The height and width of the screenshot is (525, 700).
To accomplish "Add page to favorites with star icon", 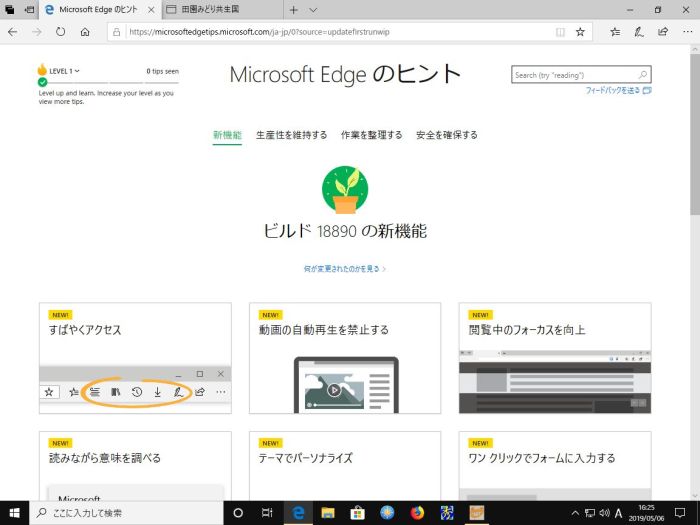I will pos(579,31).
